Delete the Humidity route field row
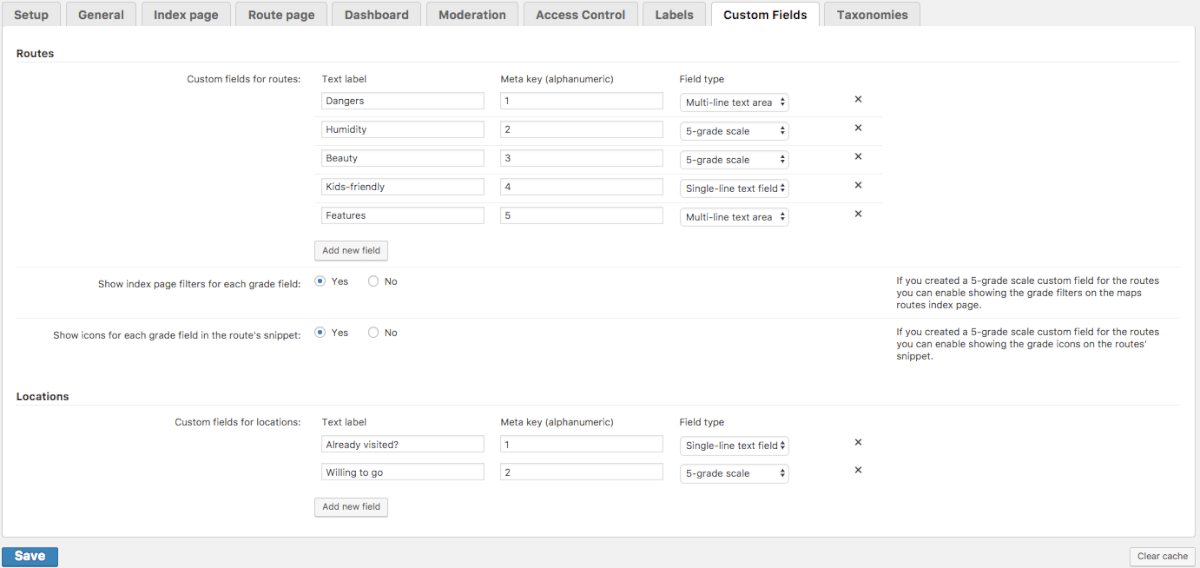The image size is (1200, 568). (858, 128)
